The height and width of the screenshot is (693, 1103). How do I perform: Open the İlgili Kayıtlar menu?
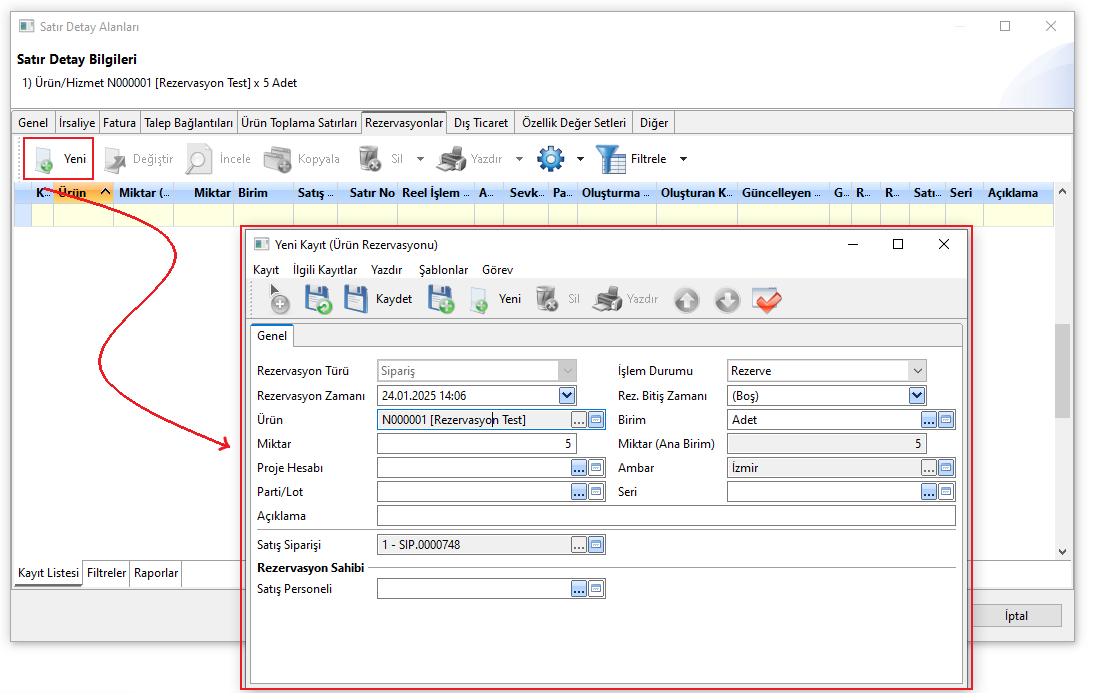325,270
